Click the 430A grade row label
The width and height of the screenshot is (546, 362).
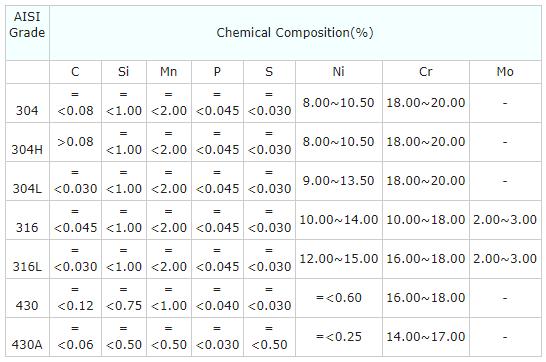[x=27, y=344]
